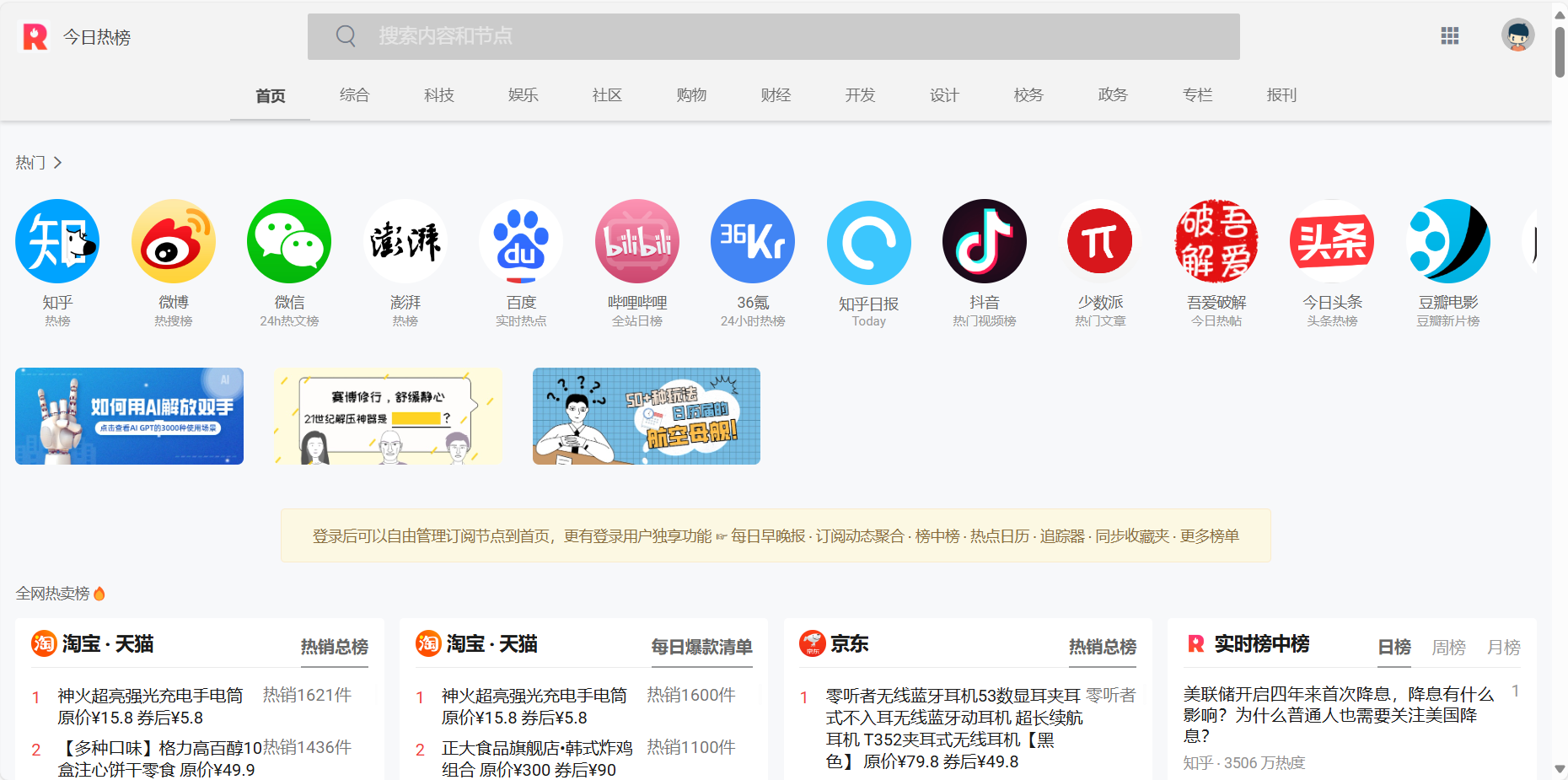This screenshot has height=780, width=1568.
Task: Click the 今日热榜 site title
Action: pyautogui.click(x=97, y=37)
